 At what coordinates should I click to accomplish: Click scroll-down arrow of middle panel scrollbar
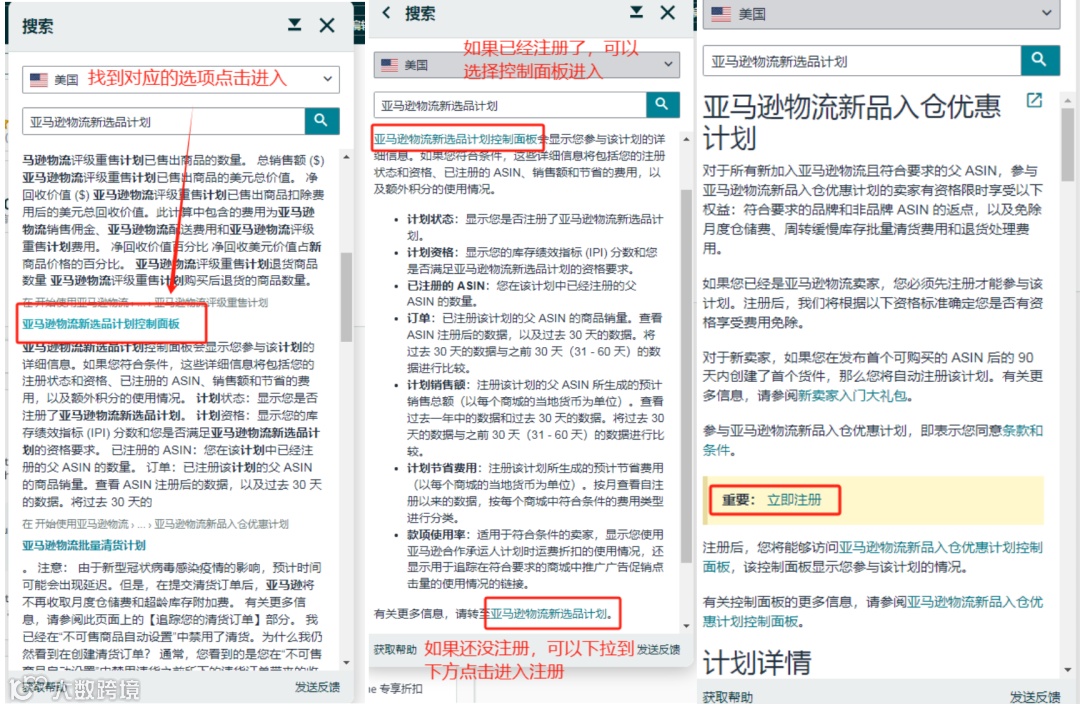click(x=686, y=626)
